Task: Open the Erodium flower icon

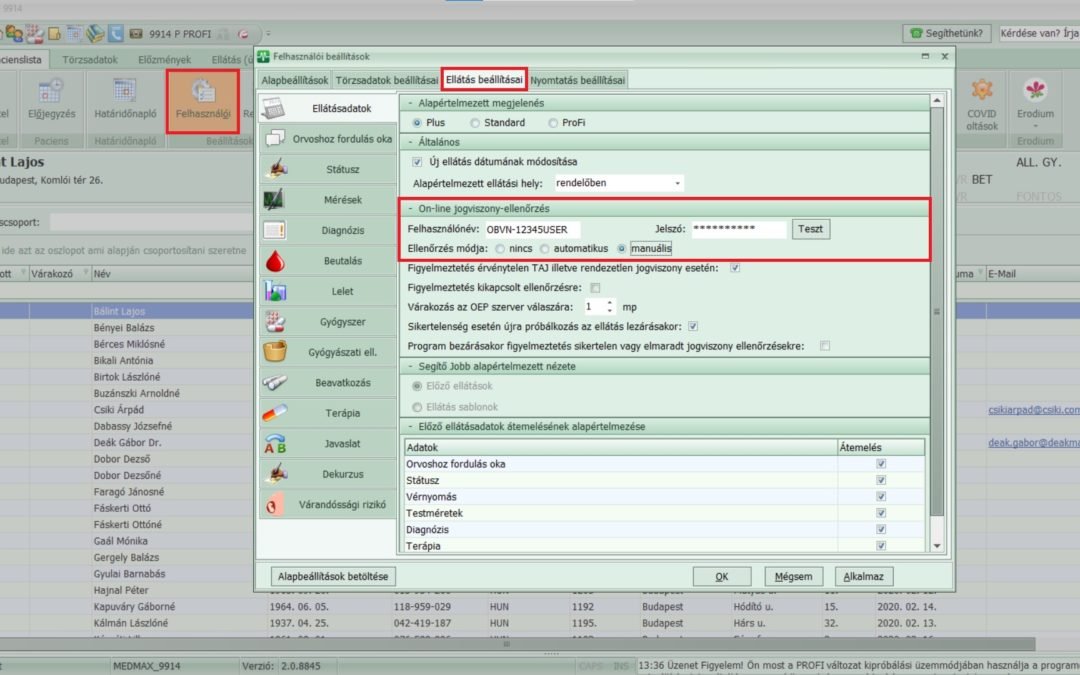Action: point(1035,93)
